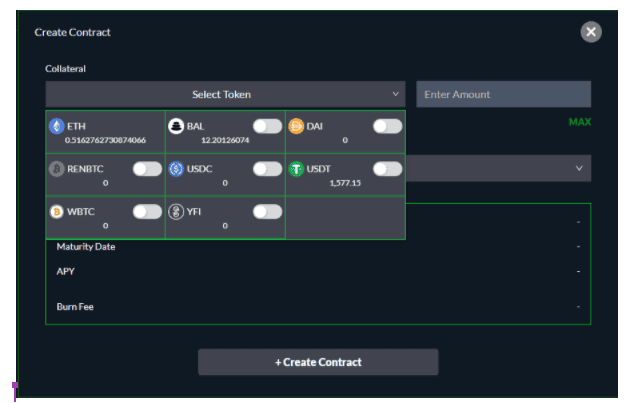Expand the second dropdown chevron below MAX

coord(579,168)
